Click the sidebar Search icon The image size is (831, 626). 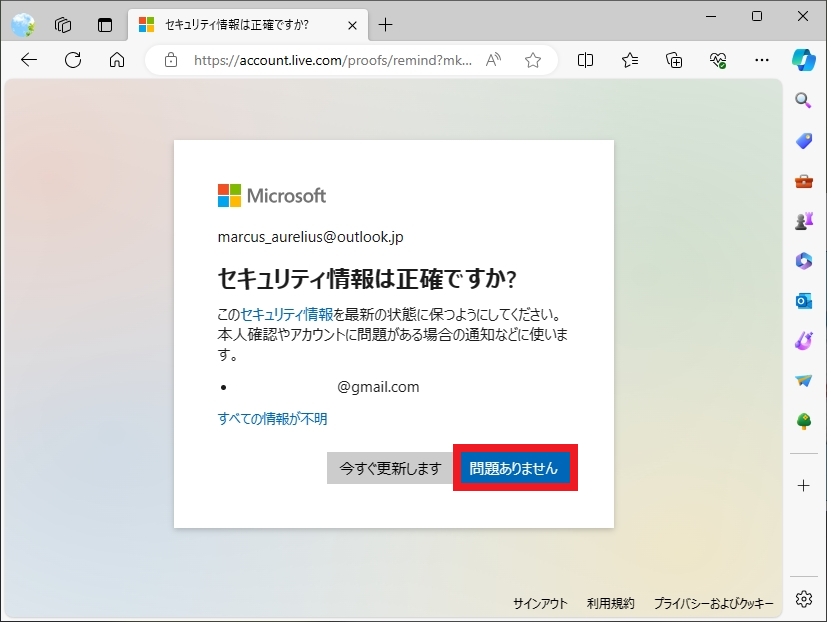[803, 100]
